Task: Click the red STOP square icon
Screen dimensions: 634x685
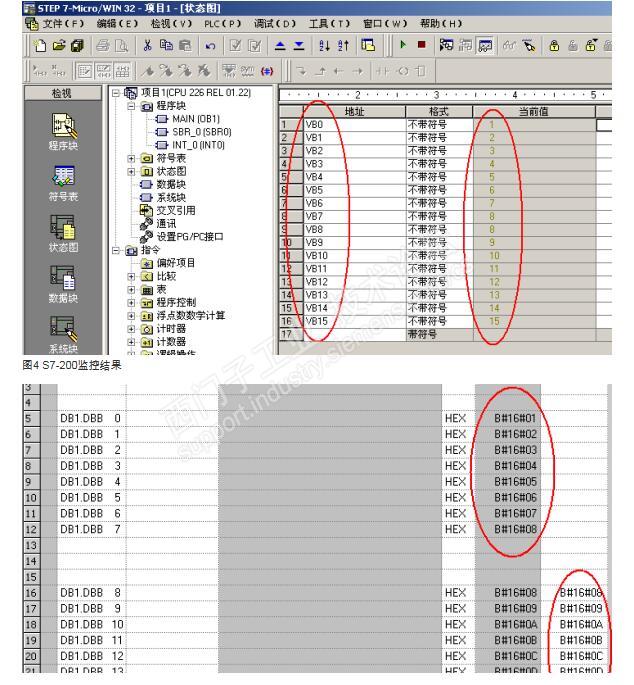Action: coord(422,45)
